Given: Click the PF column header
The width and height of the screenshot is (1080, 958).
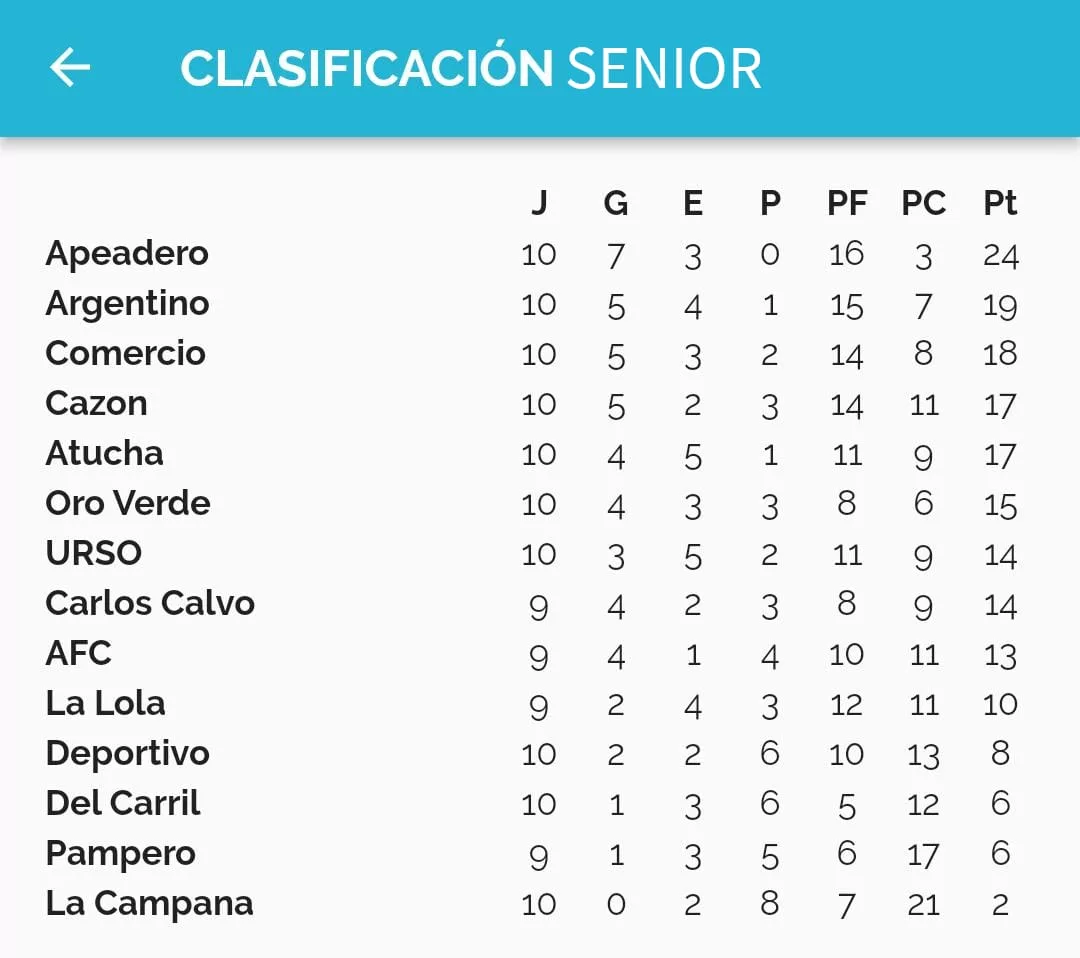Looking at the screenshot, I should point(847,203).
